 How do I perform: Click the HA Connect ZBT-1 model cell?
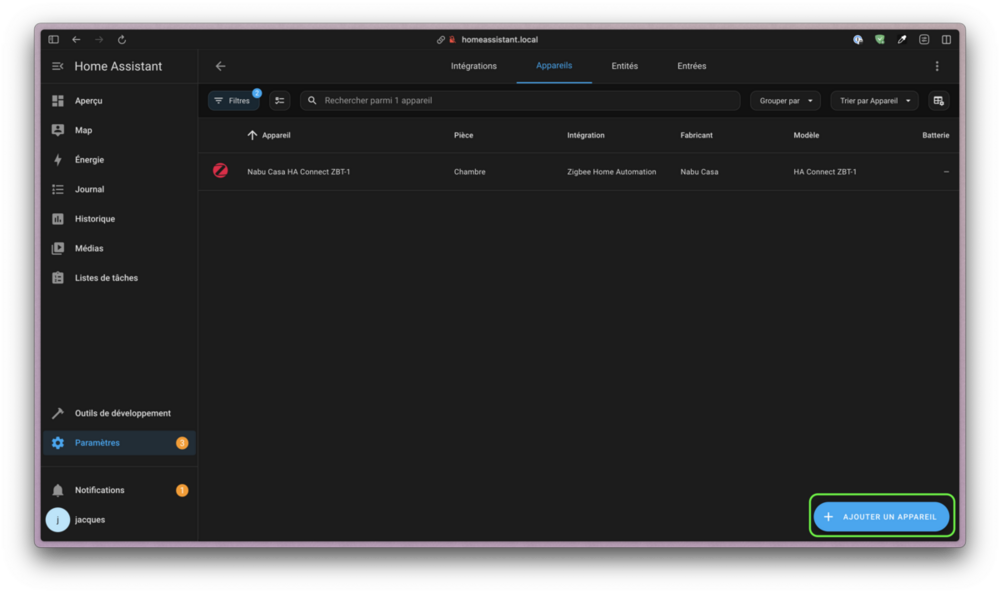pos(825,172)
